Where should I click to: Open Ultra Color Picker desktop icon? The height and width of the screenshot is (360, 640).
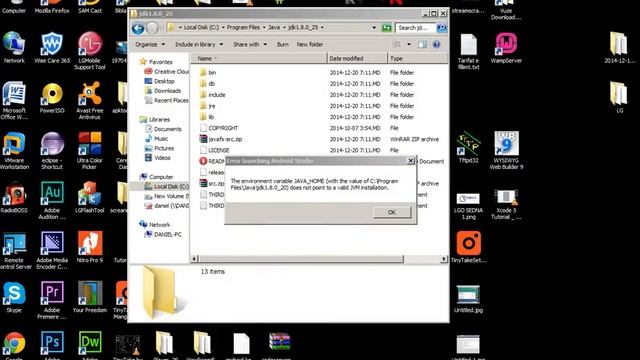pos(89,151)
